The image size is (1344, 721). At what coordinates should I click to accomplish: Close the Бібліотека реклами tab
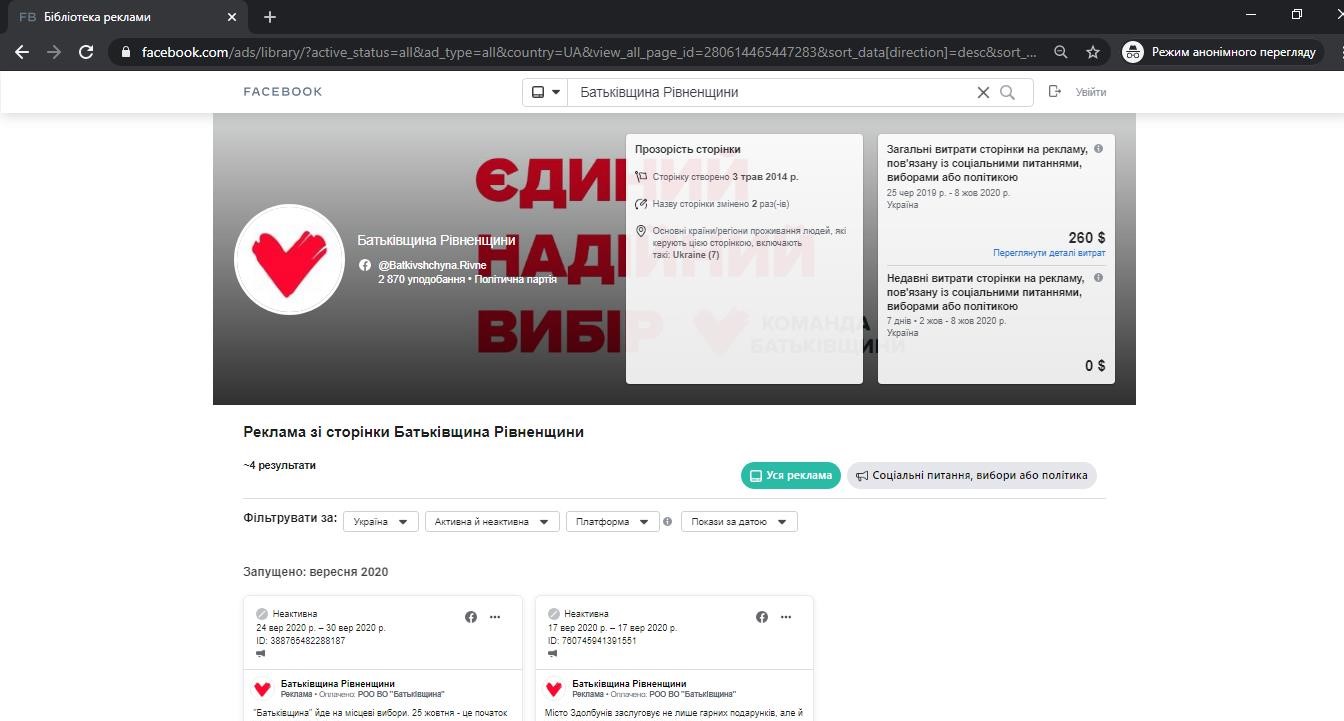tap(233, 17)
